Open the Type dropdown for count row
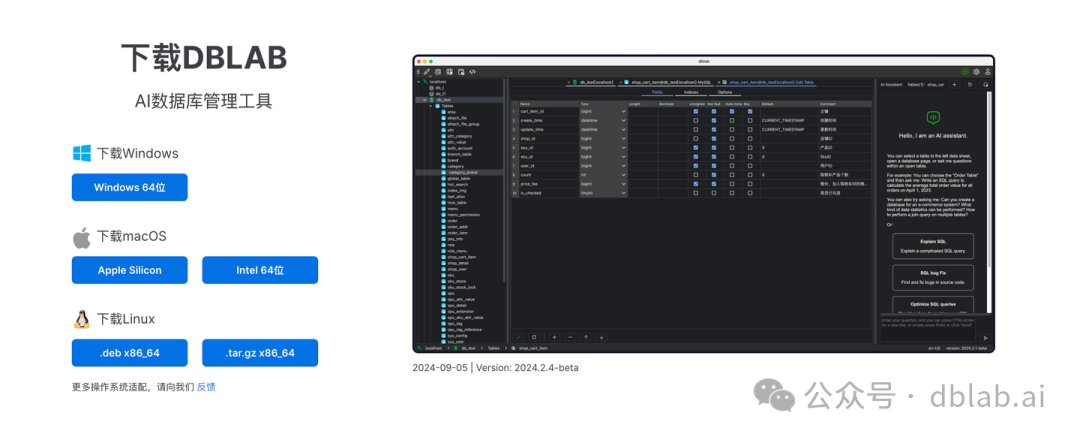This screenshot has height=440, width=1080. 623,175
